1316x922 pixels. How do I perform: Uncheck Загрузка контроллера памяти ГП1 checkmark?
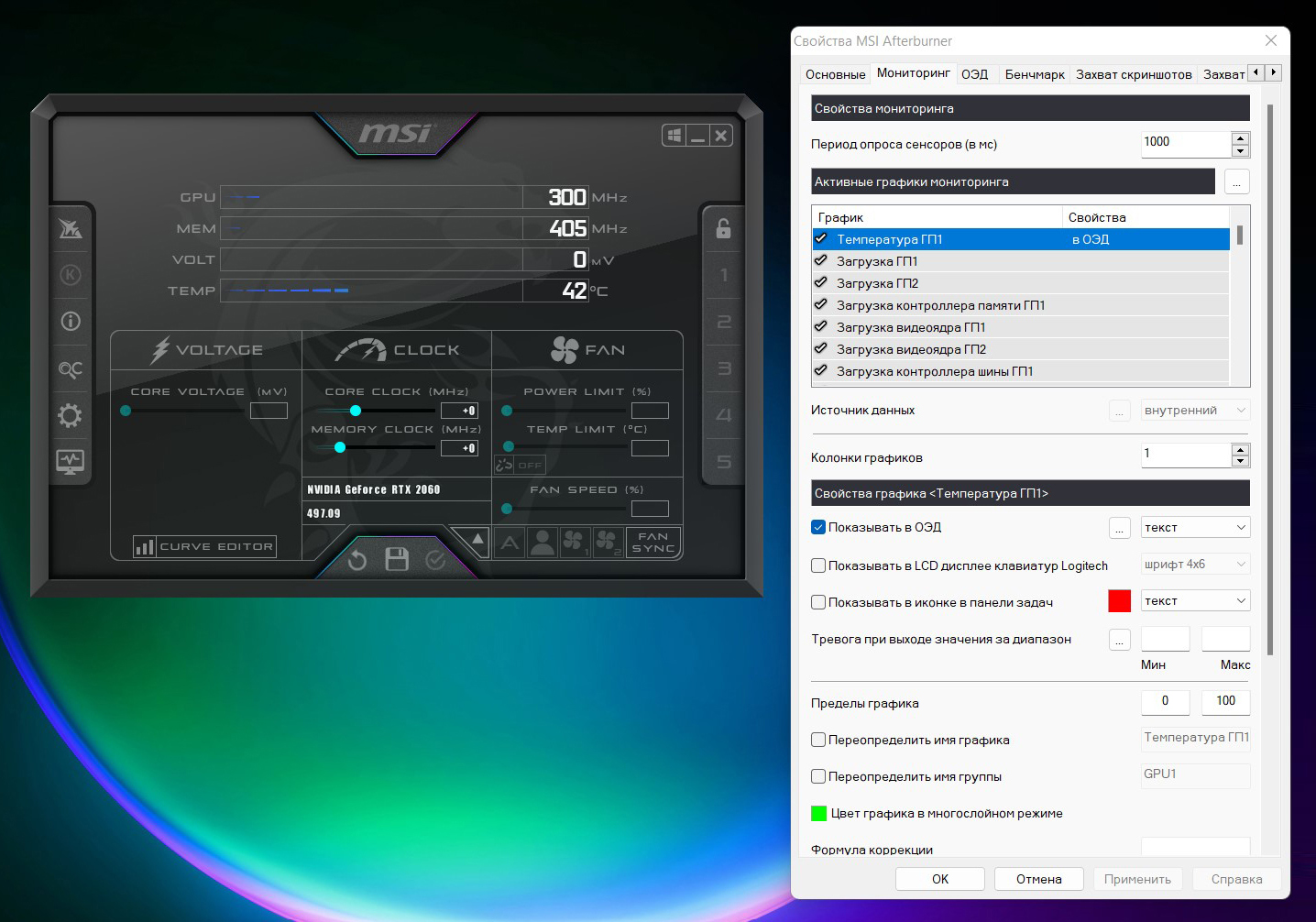[x=821, y=304]
